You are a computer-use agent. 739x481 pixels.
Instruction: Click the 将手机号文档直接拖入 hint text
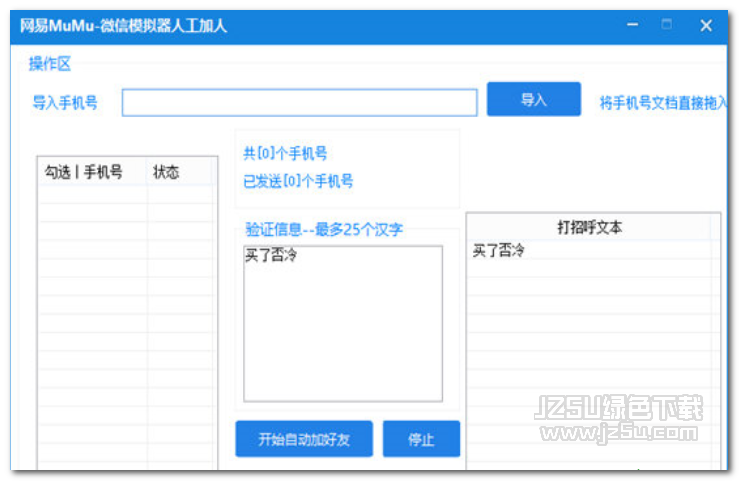pos(663,103)
